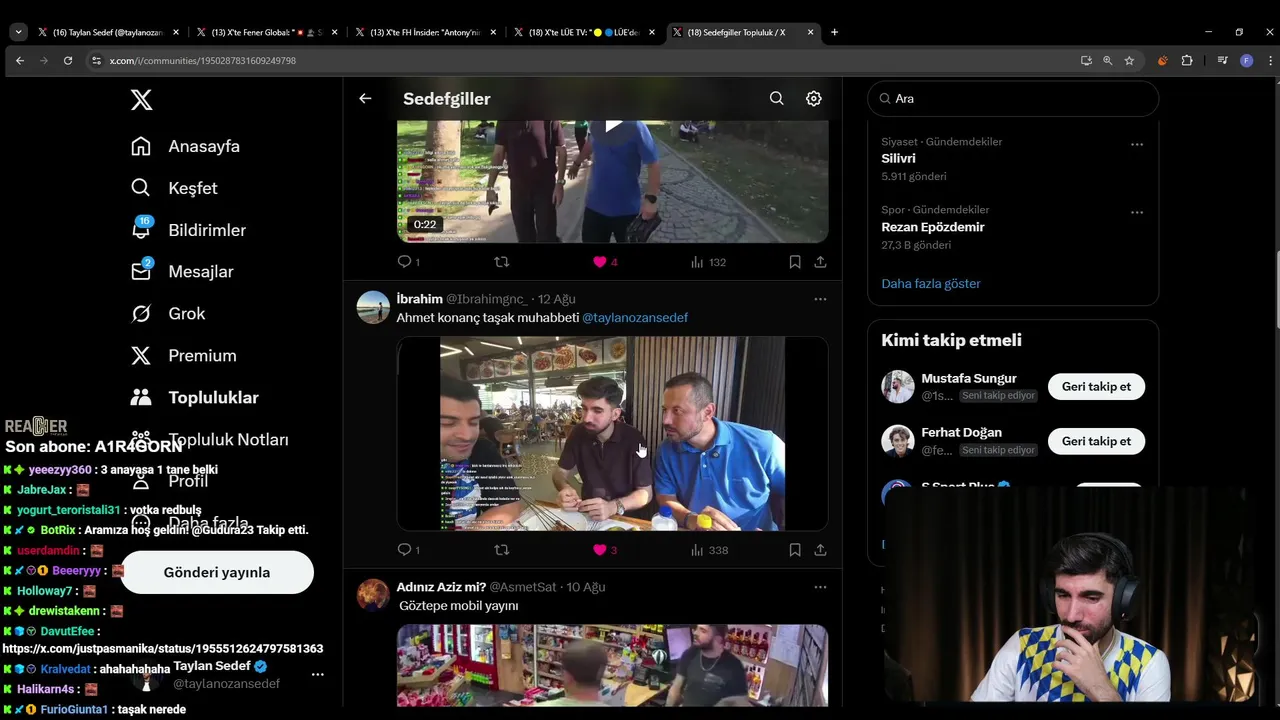Open account menu for Taylan Sedef
The height and width of the screenshot is (720, 1280).
[x=317, y=675]
